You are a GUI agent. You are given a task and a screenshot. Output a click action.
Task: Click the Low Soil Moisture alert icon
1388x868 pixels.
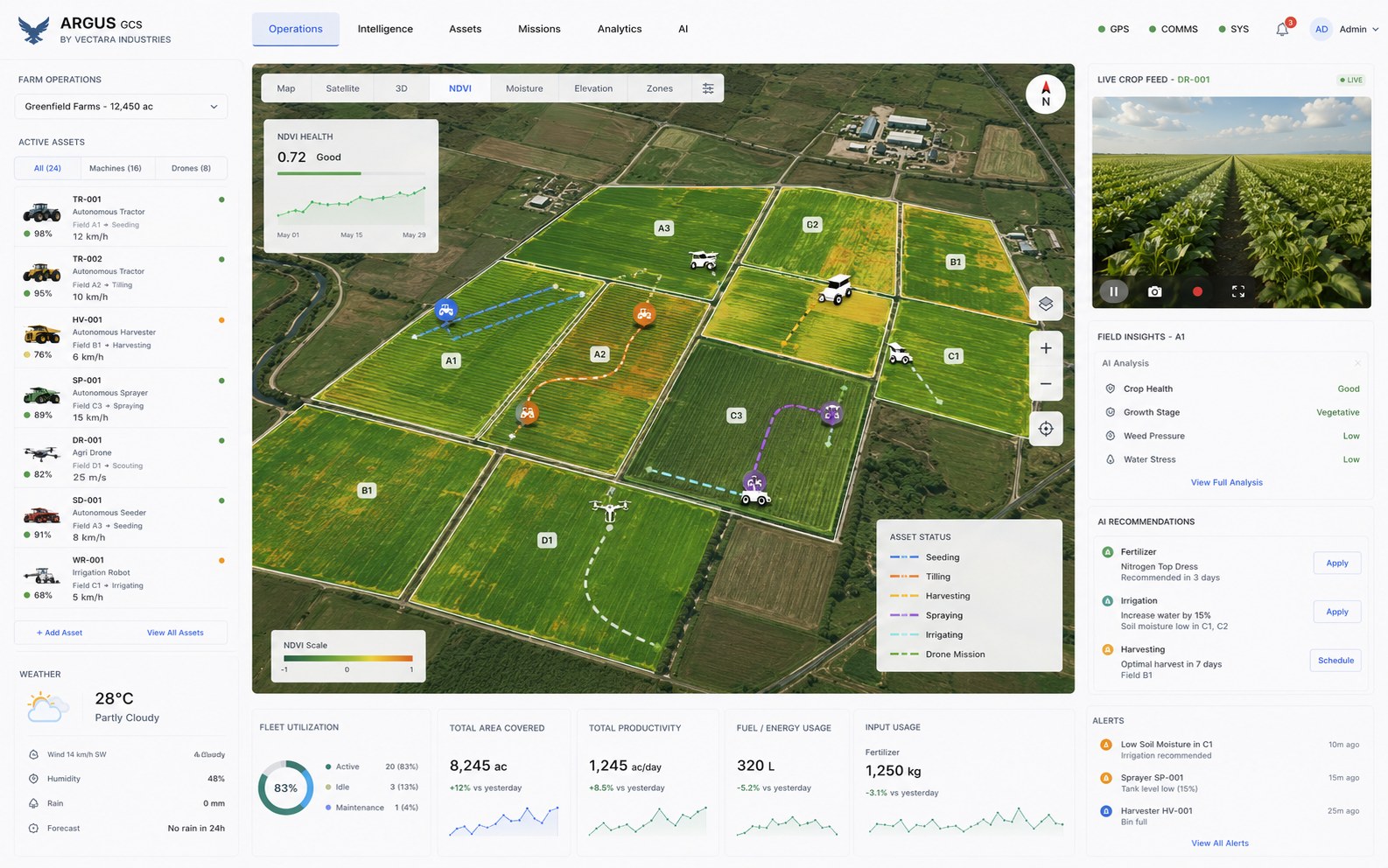pos(1105,745)
